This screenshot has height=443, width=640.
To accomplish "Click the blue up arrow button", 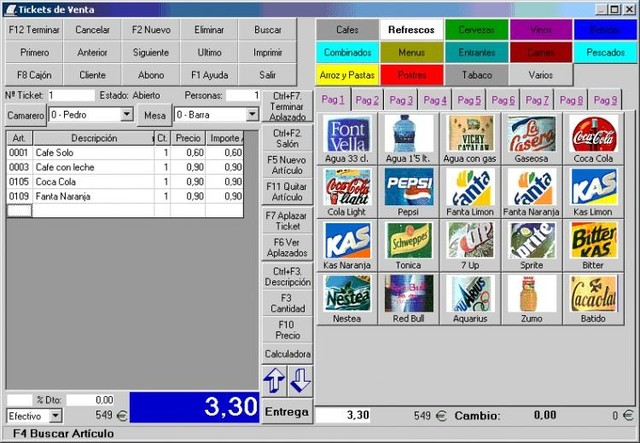I will [274, 381].
